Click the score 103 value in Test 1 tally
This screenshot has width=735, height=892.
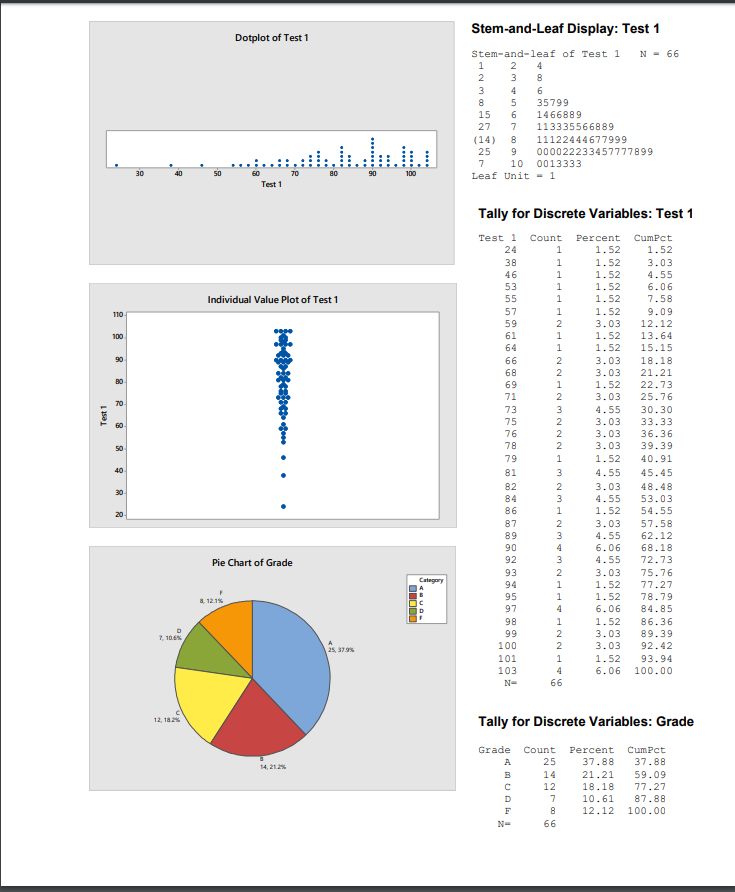point(507,671)
